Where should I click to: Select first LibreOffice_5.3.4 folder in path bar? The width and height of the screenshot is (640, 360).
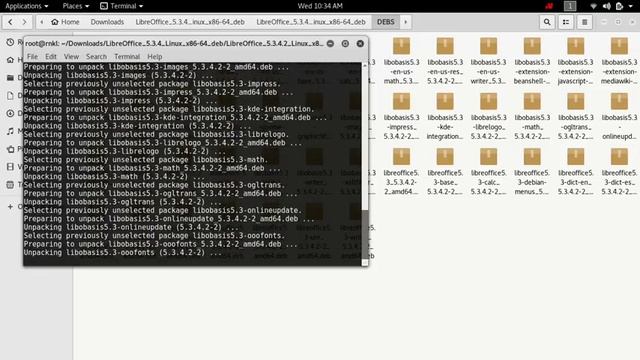click(190, 22)
